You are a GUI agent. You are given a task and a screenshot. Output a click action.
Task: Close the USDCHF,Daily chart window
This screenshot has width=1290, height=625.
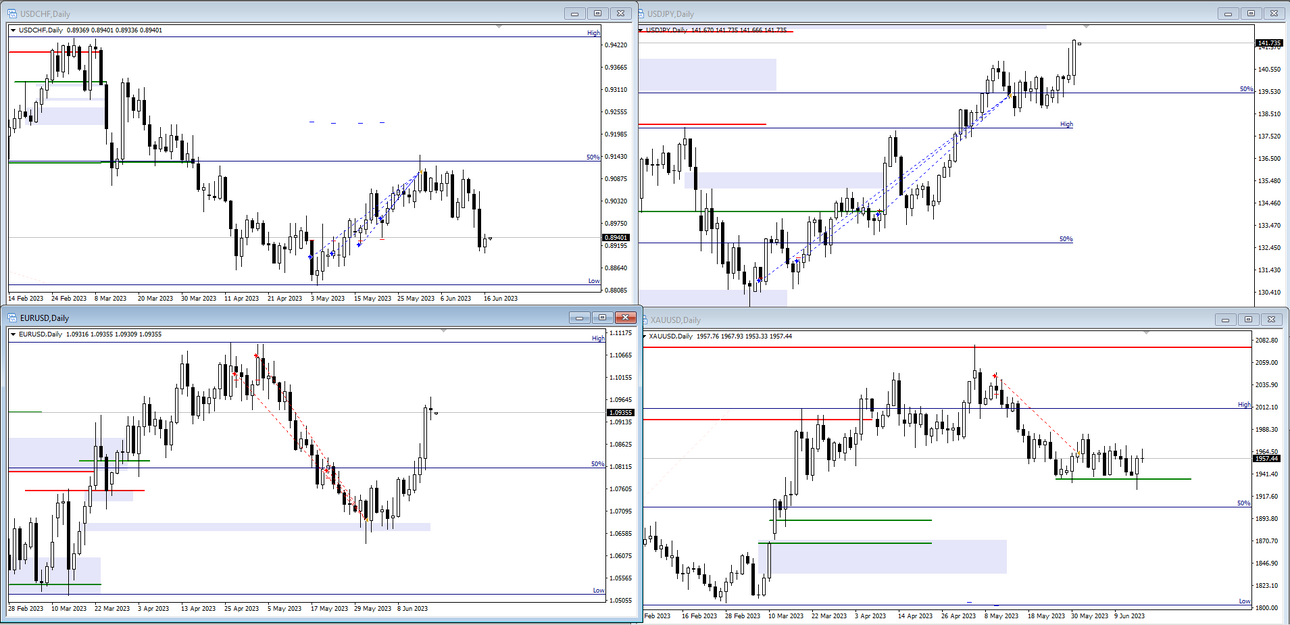tap(622, 13)
